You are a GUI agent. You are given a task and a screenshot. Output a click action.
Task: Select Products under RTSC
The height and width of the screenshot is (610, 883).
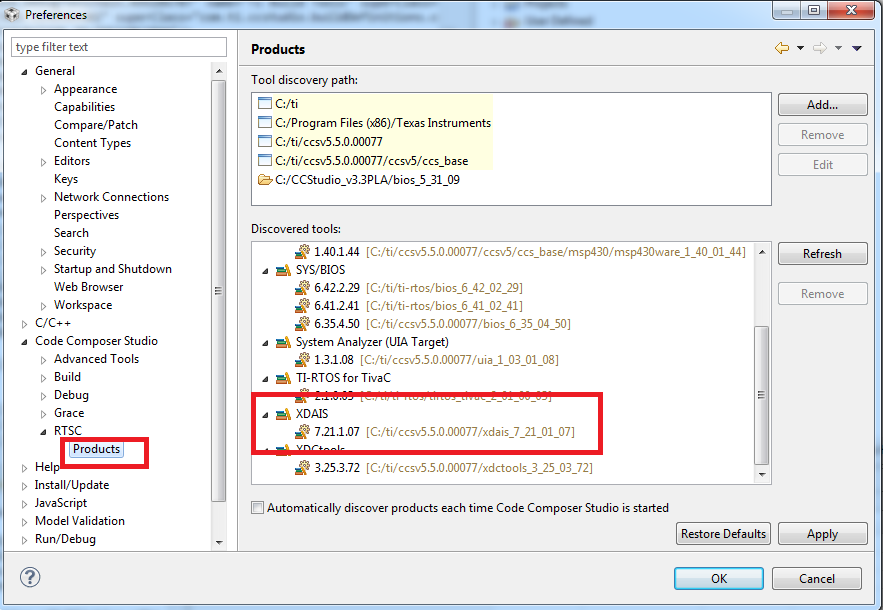[96, 449]
